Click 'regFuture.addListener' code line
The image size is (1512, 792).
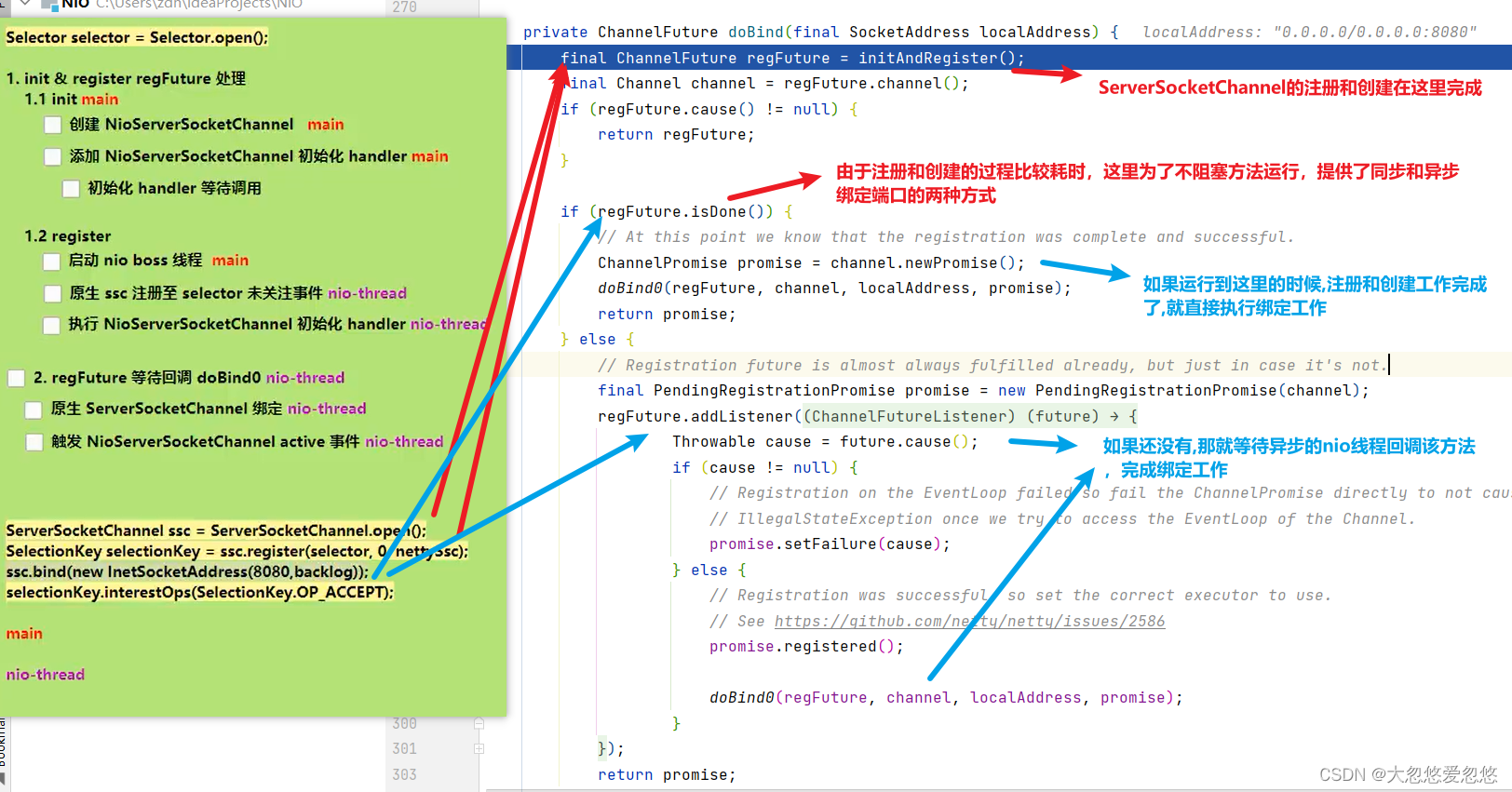868,416
